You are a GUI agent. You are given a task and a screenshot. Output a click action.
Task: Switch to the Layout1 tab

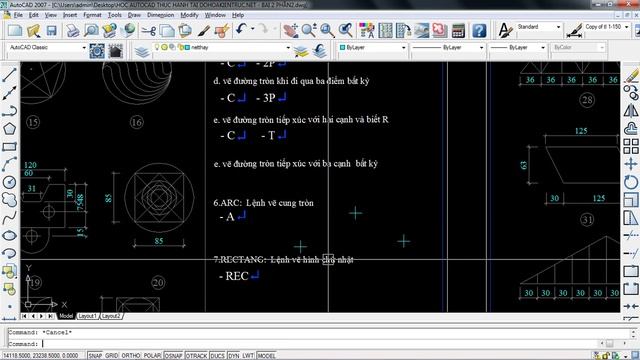tap(87, 316)
